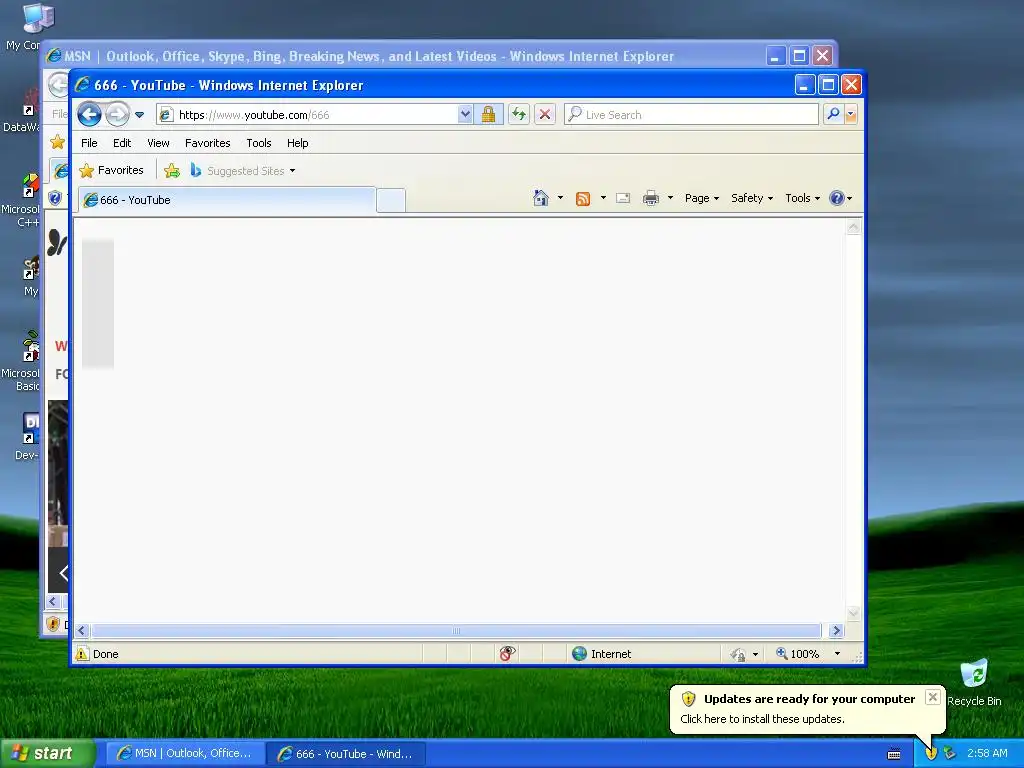Open the Tools command bar menu
This screenshot has width=1024, height=768.
[x=802, y=198]
